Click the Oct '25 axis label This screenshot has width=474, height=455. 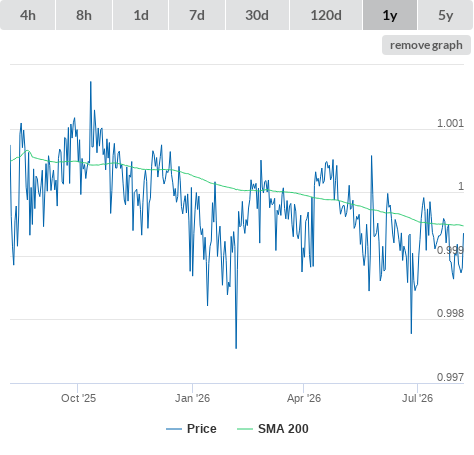tap(78, 398)
